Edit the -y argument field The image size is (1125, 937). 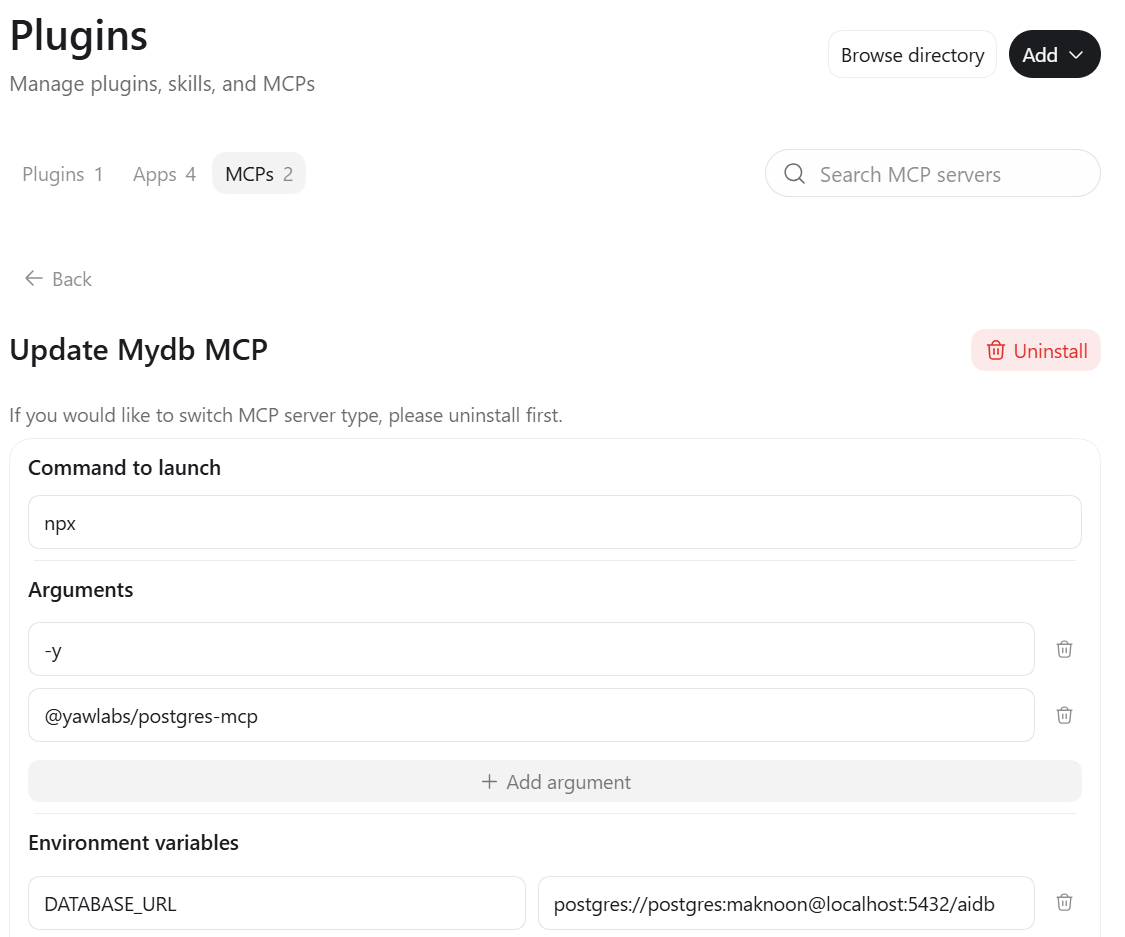[531, 650]
